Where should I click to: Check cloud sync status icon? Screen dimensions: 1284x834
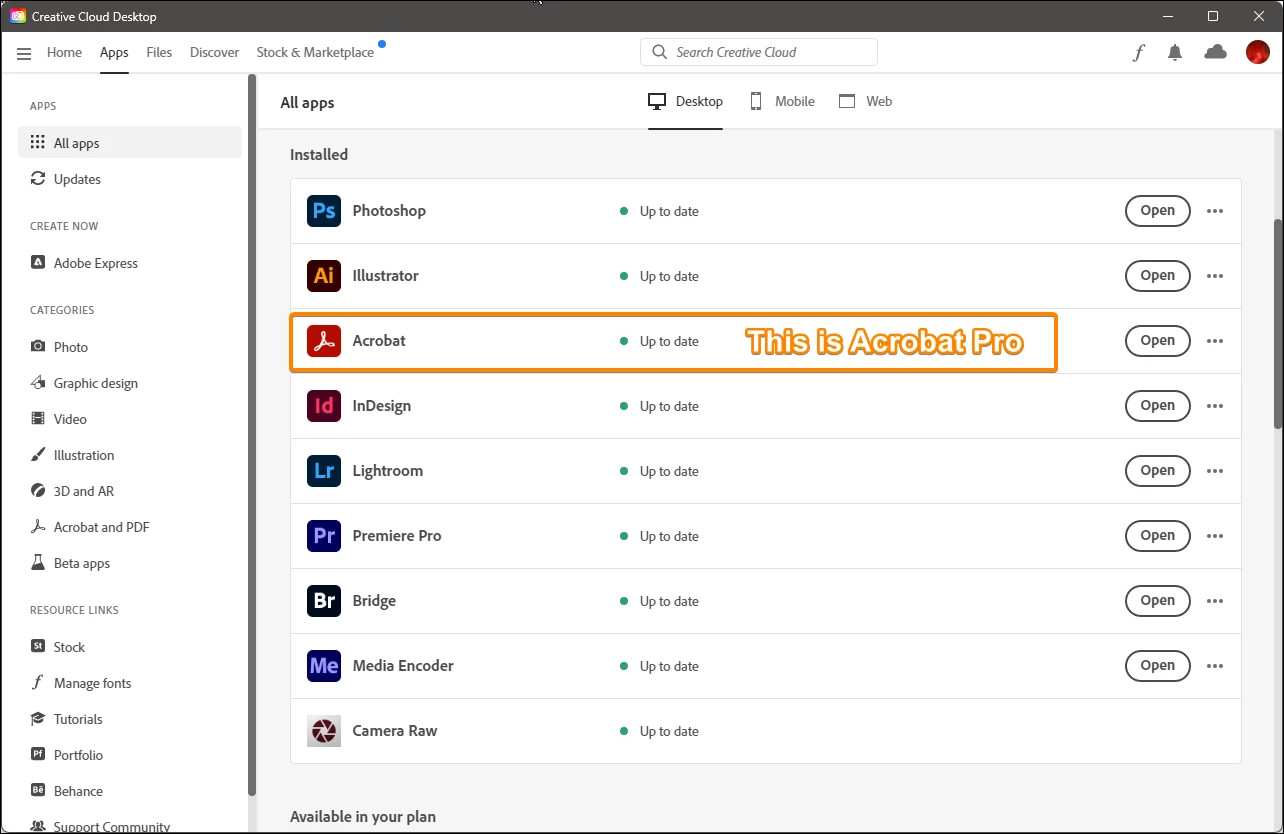1215,52
